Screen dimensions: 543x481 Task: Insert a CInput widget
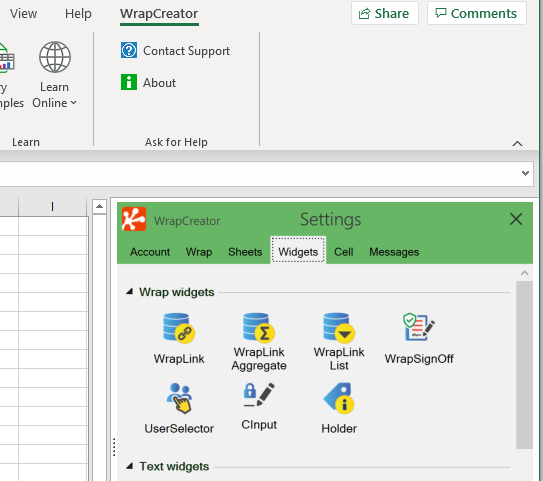pos(259,407)
